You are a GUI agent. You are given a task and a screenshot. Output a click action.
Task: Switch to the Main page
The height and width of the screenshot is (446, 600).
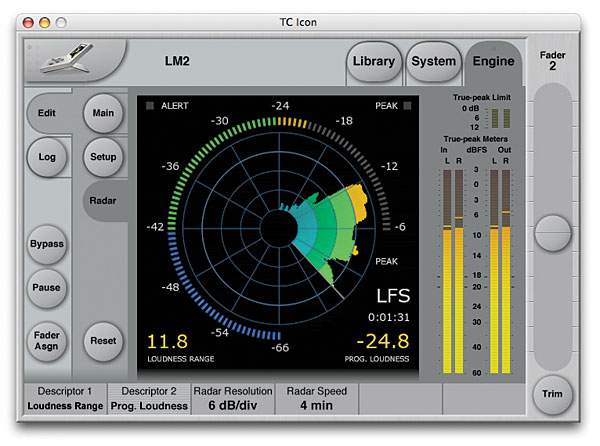(x=103, y=113)
